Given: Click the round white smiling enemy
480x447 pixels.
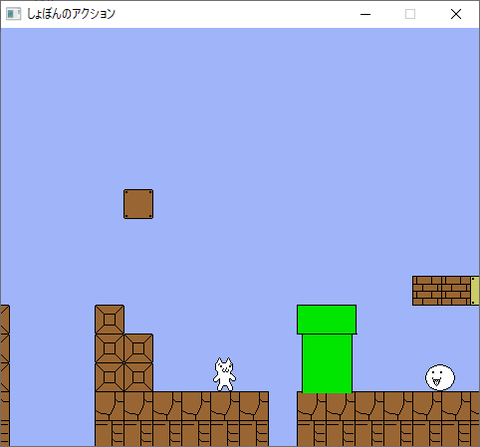Looking at the screenshot, I should [x=440, y=377].
